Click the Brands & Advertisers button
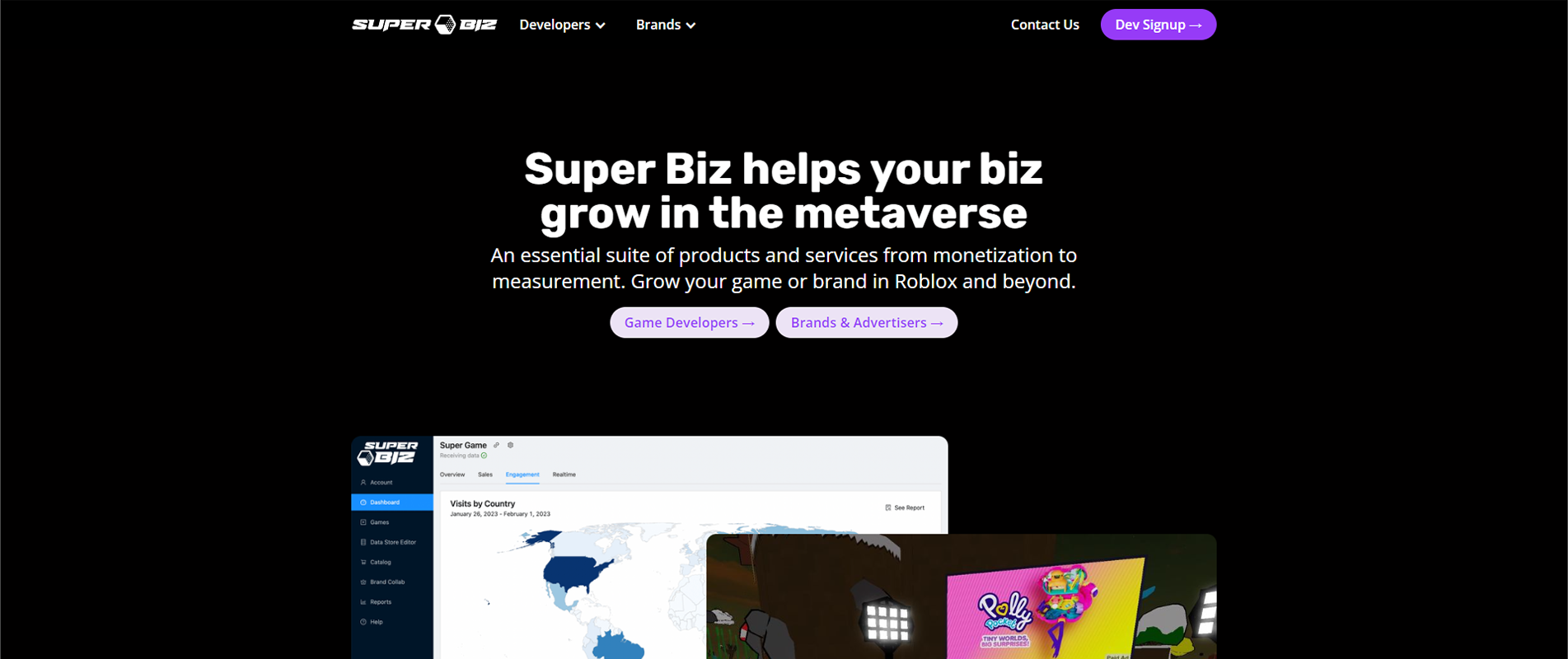The image size is (1568, 659). [867, 323]
